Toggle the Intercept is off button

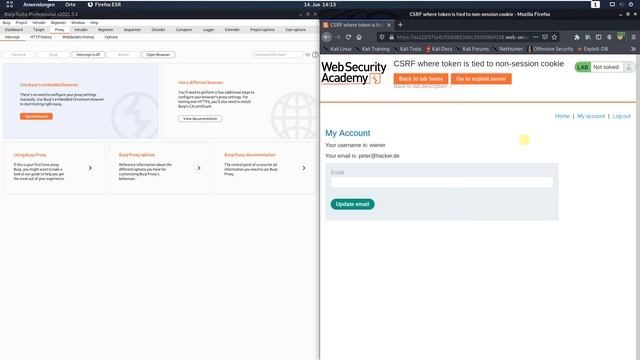coord(88,54)
